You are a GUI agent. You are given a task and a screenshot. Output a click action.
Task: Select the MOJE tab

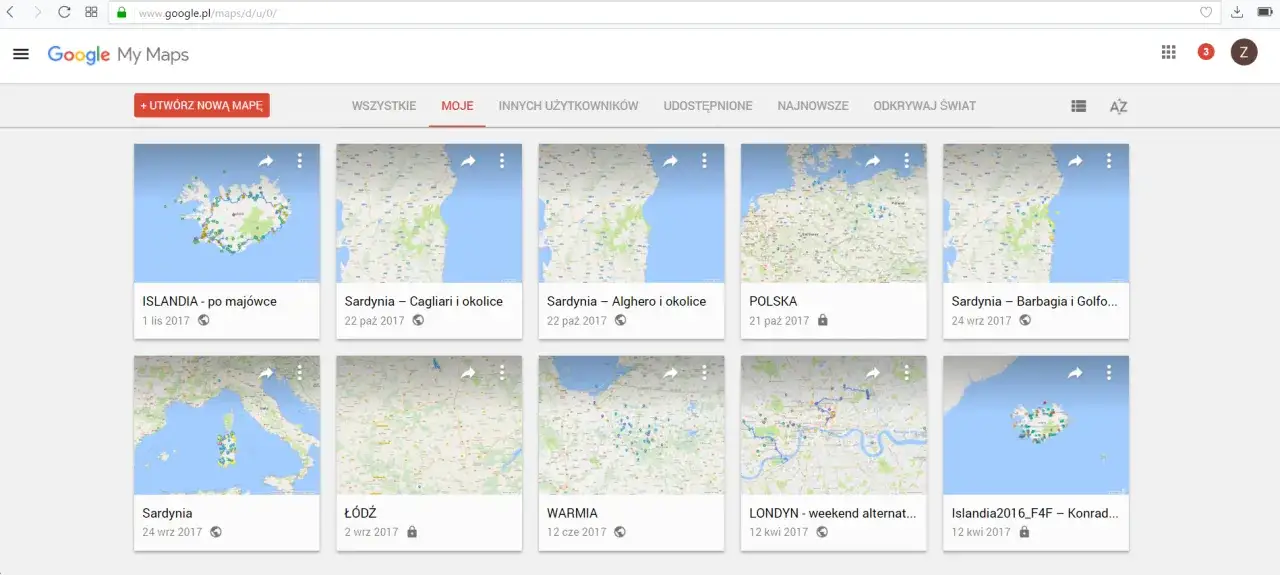pos(457,106)
